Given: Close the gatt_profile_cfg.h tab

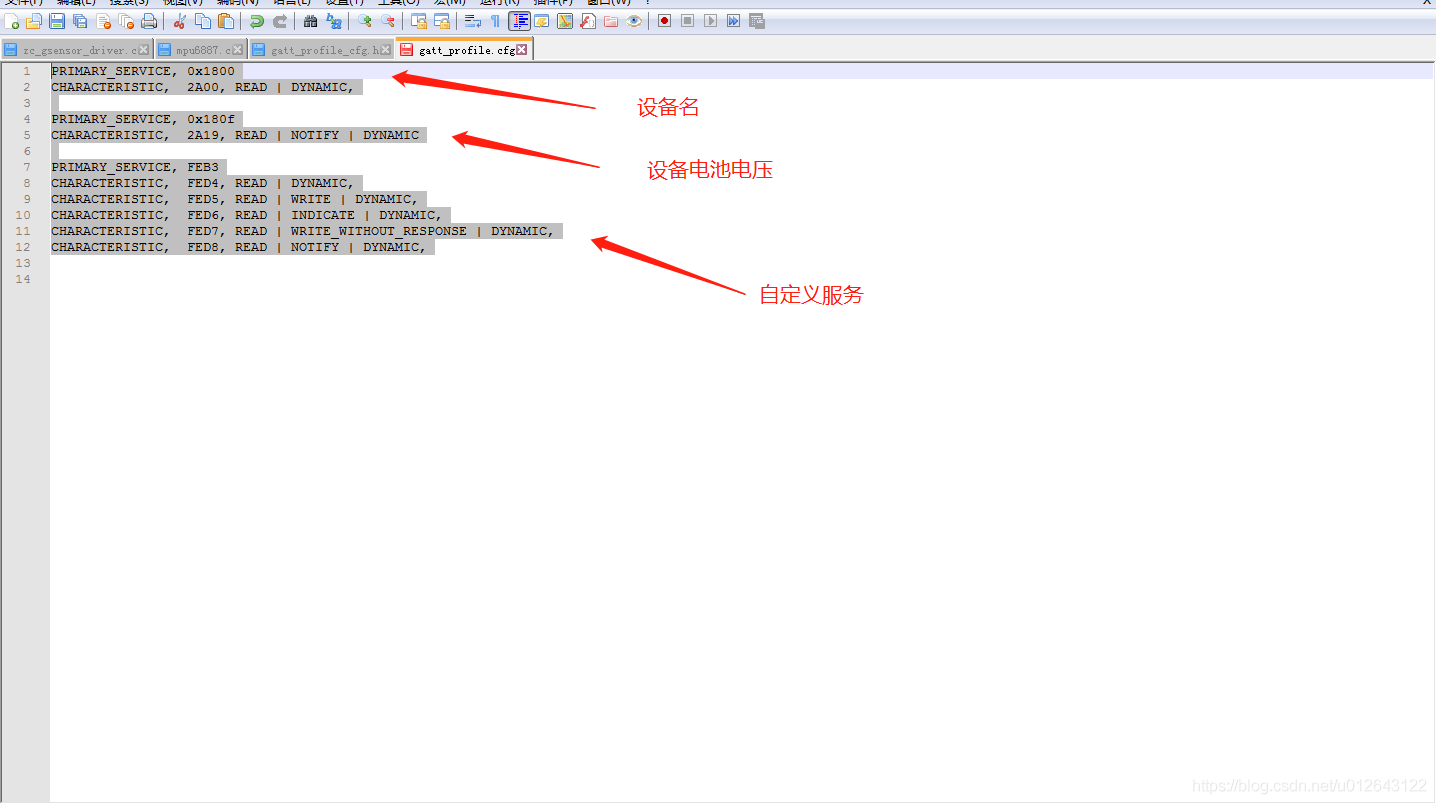Looking at the screenshot, I should pyautogui.click(x=386, y=50).
